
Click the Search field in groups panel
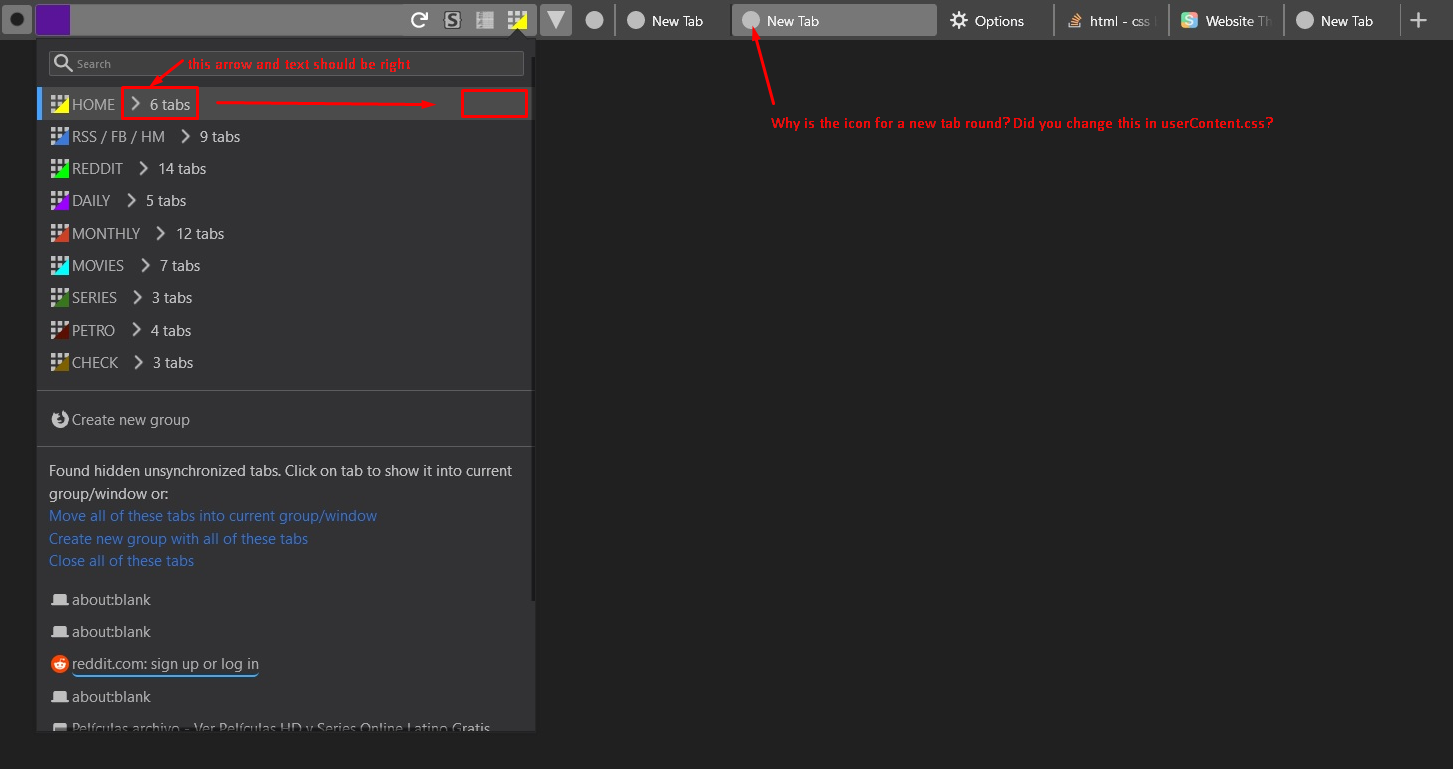tap(286, 63)
